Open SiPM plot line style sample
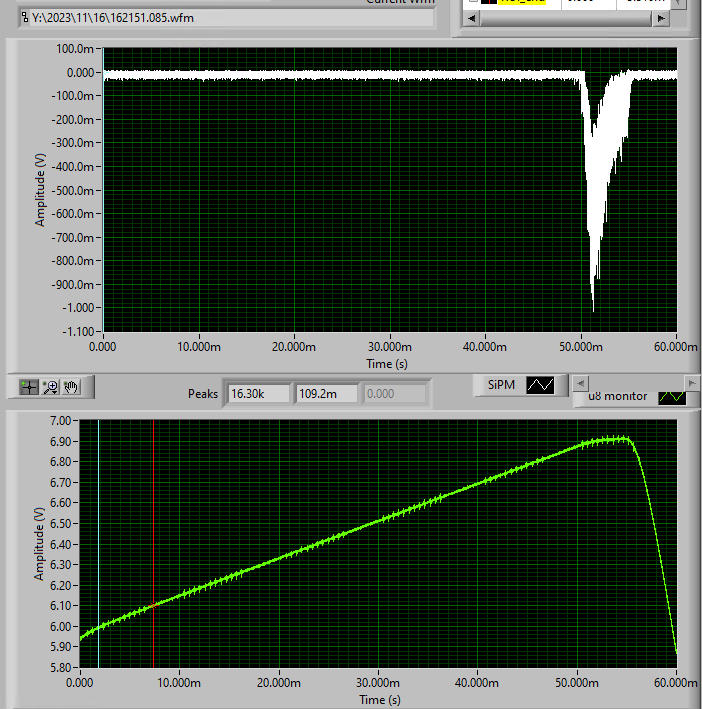This screenshot has height=709, width=702. point(540,385)
